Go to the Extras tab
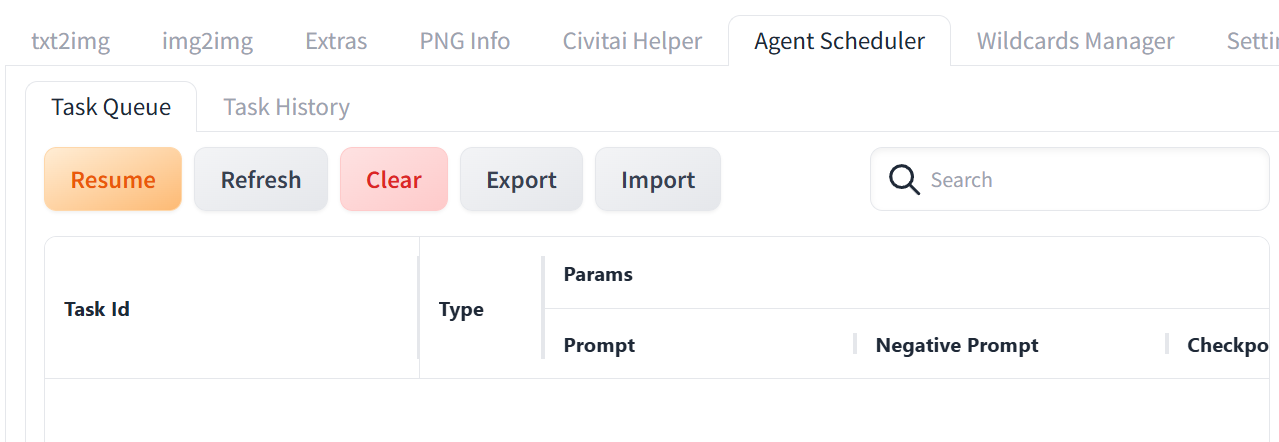The image size is (1279, 442). click(x=336, y=41)
